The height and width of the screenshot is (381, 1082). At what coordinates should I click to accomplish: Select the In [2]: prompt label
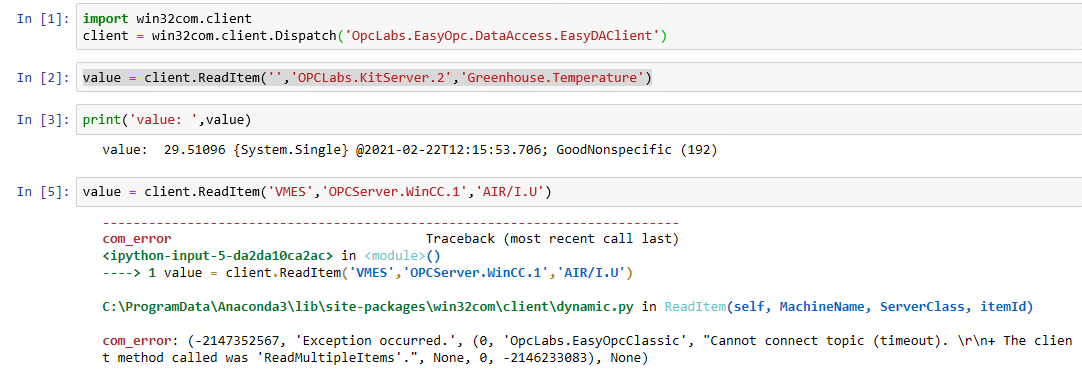coord(43,78)
